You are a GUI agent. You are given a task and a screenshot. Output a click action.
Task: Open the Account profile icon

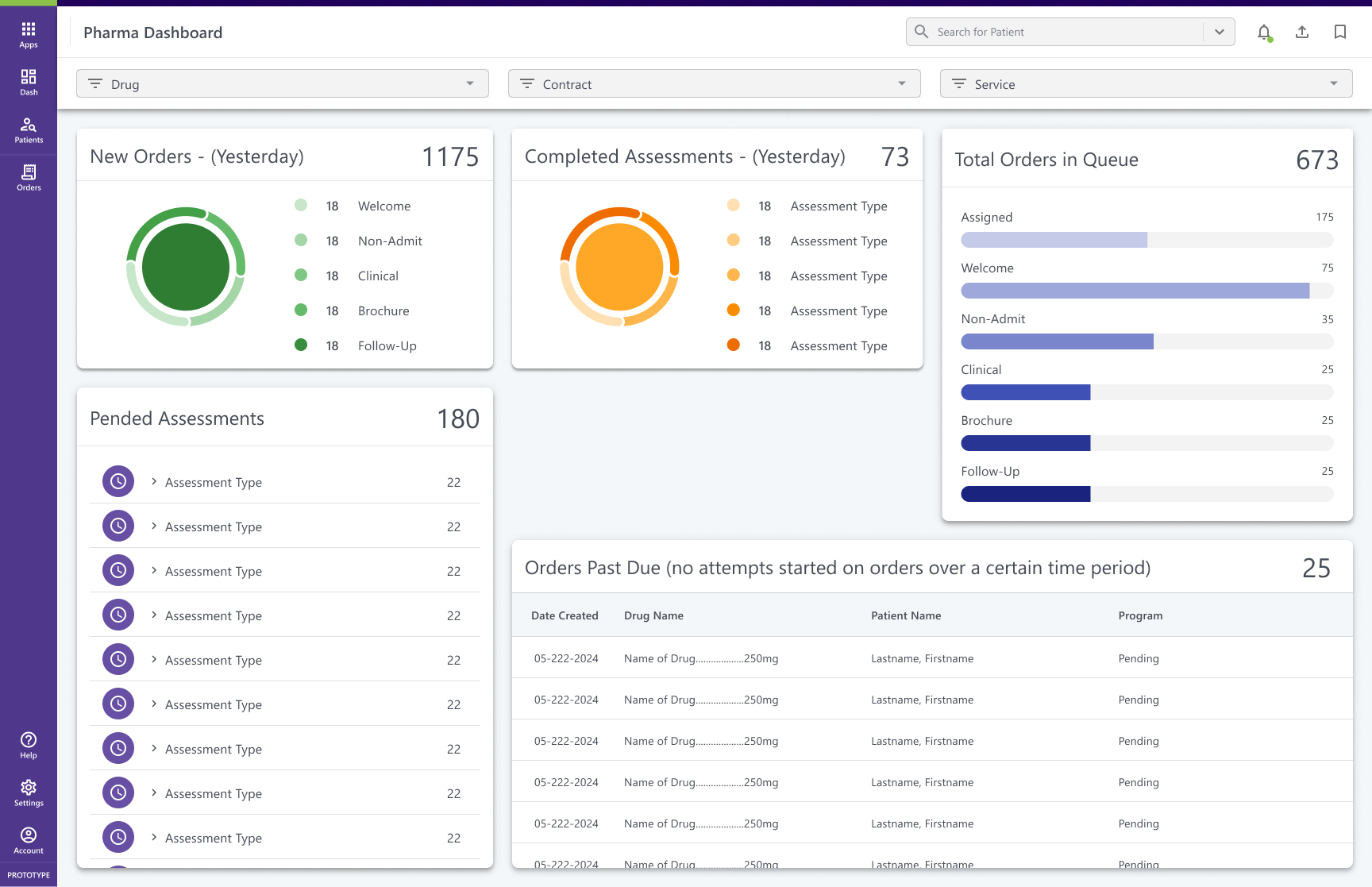pos(29,840)
